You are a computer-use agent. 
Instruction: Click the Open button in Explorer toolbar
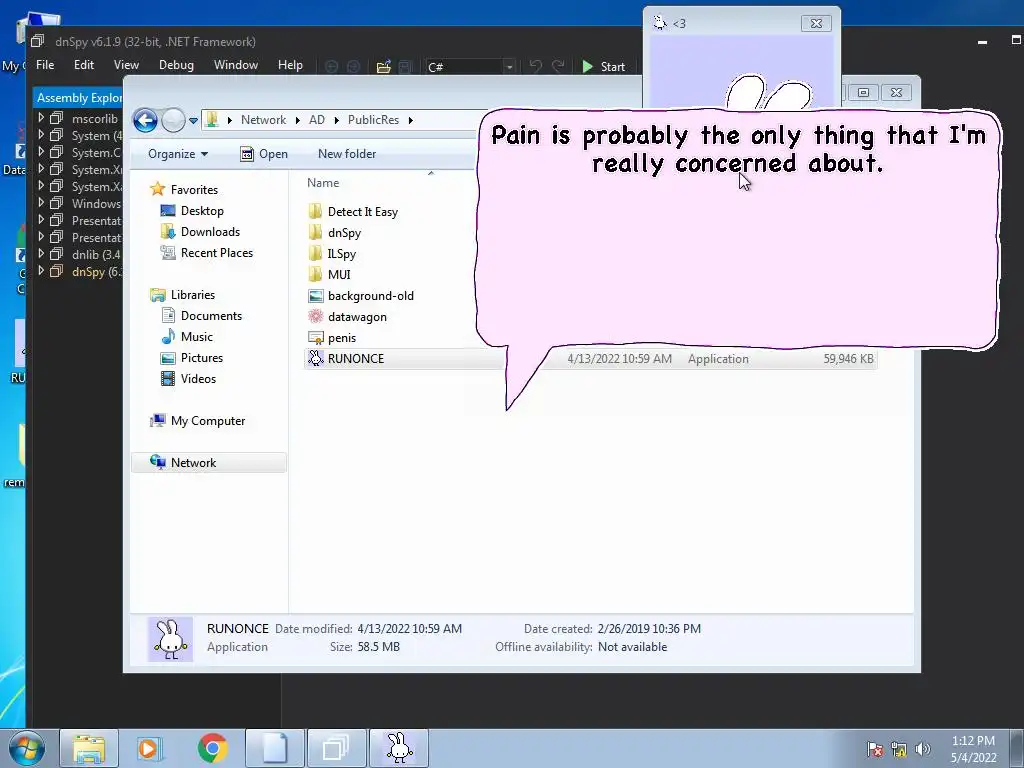[x=264, y=154]
